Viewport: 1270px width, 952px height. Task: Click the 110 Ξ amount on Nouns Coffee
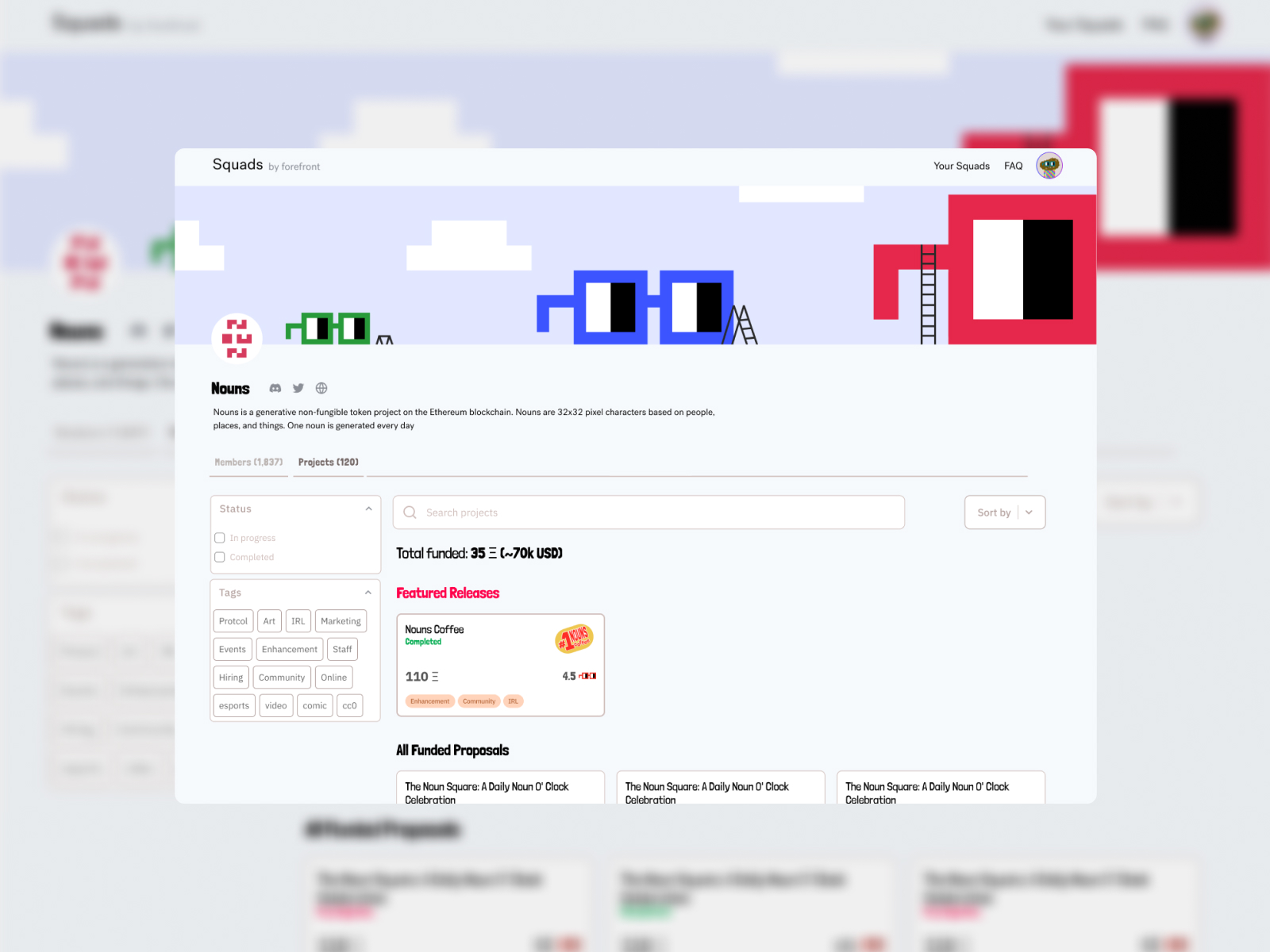coord(421,677)
